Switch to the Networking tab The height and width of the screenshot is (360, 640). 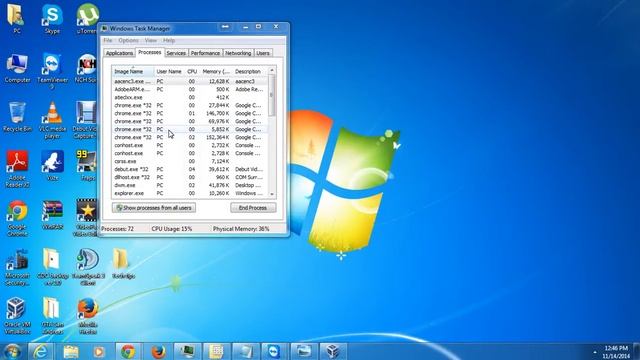click(x=238, y=53)
